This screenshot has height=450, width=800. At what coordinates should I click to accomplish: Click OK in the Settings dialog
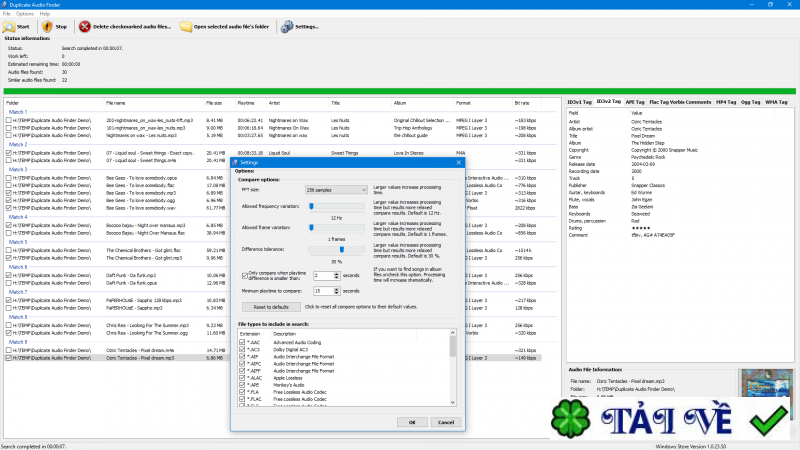(x=411, y=422)
